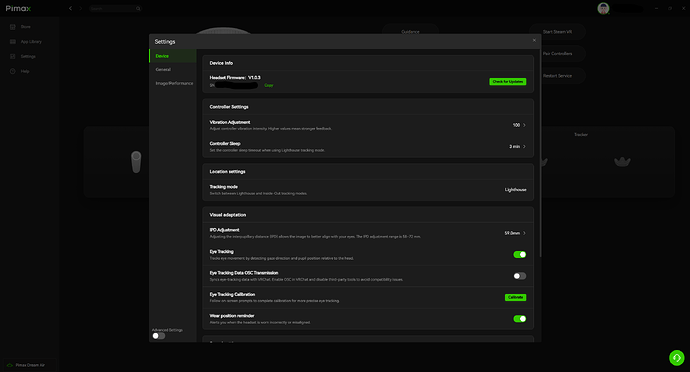The height and width of the screenshot is (372, 690).
Task: Click Restart Service button
Action: [x=557, y=76]
